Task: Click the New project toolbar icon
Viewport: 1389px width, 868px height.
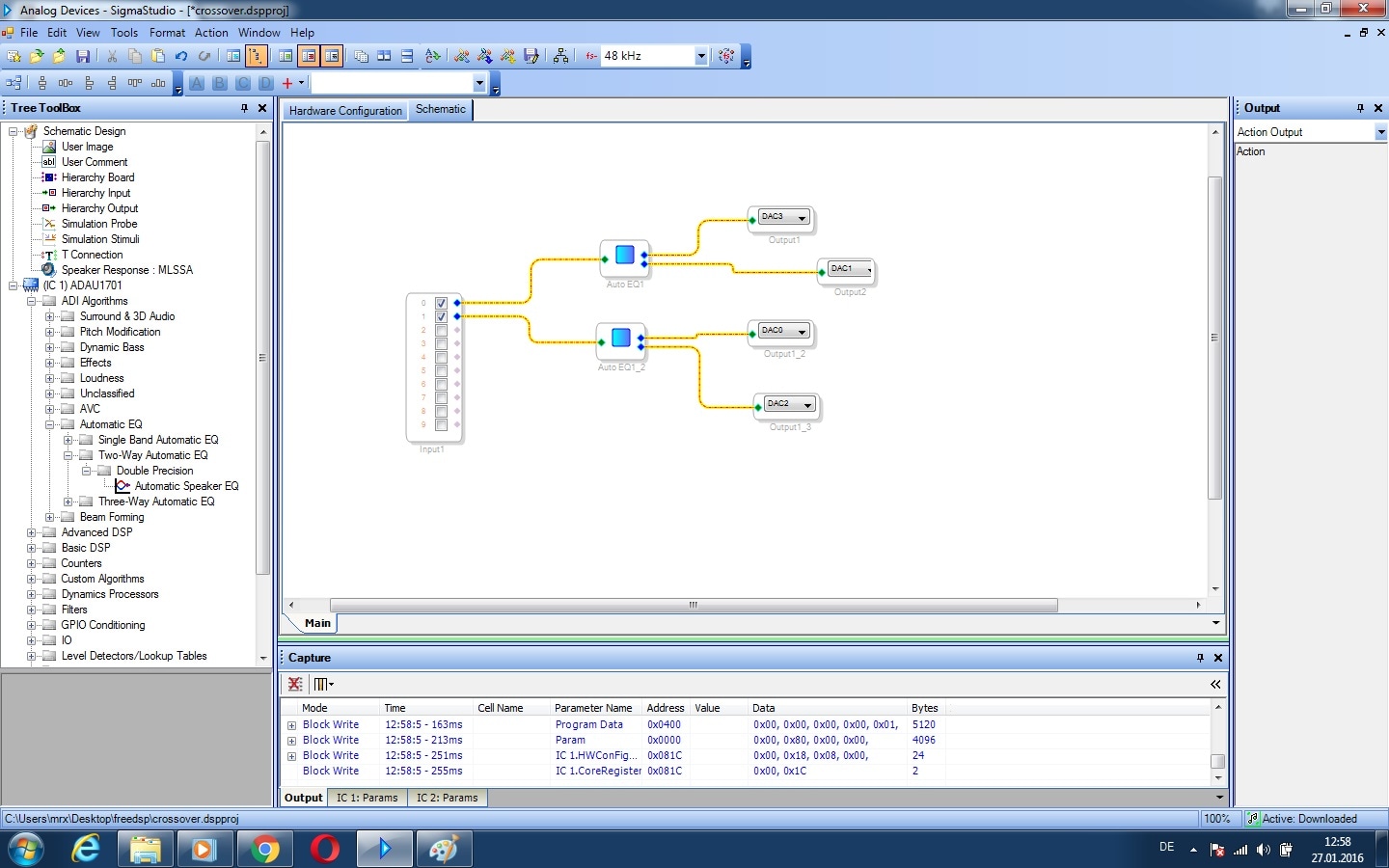Action: click(14, 56)
